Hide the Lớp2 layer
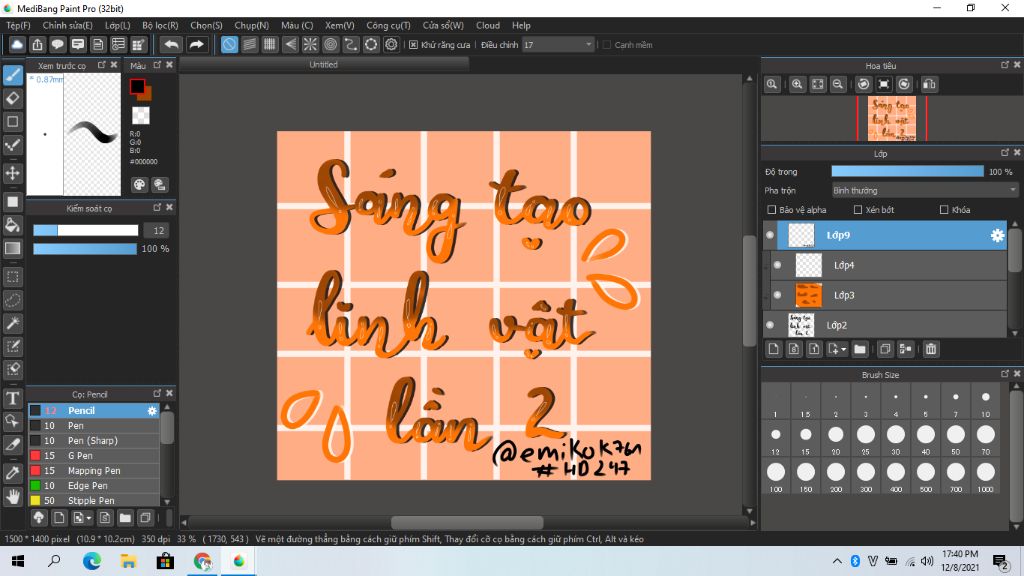Screen dimensions: 1024x576 [770, 325]
